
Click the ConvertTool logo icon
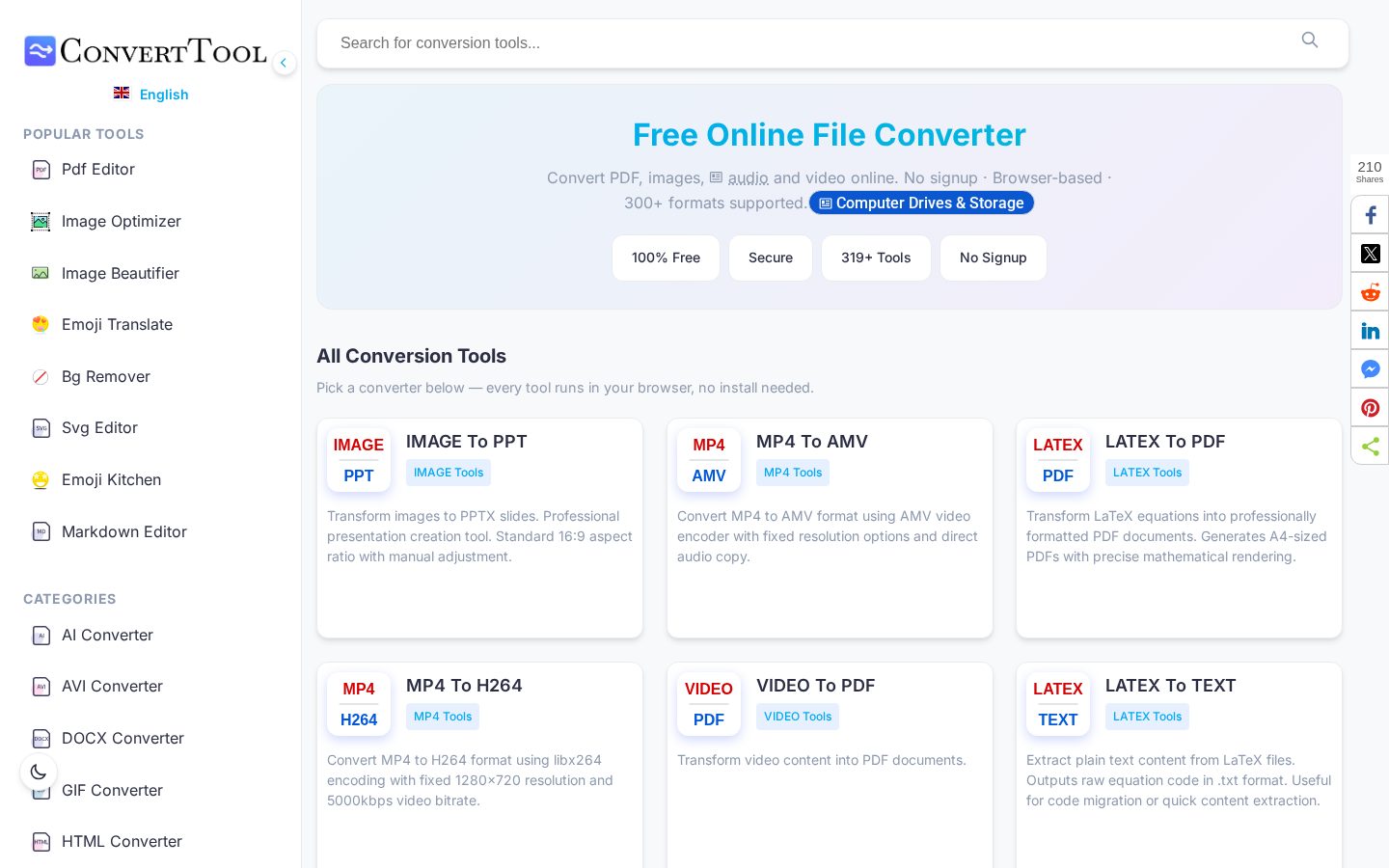(x=40, y=51)
